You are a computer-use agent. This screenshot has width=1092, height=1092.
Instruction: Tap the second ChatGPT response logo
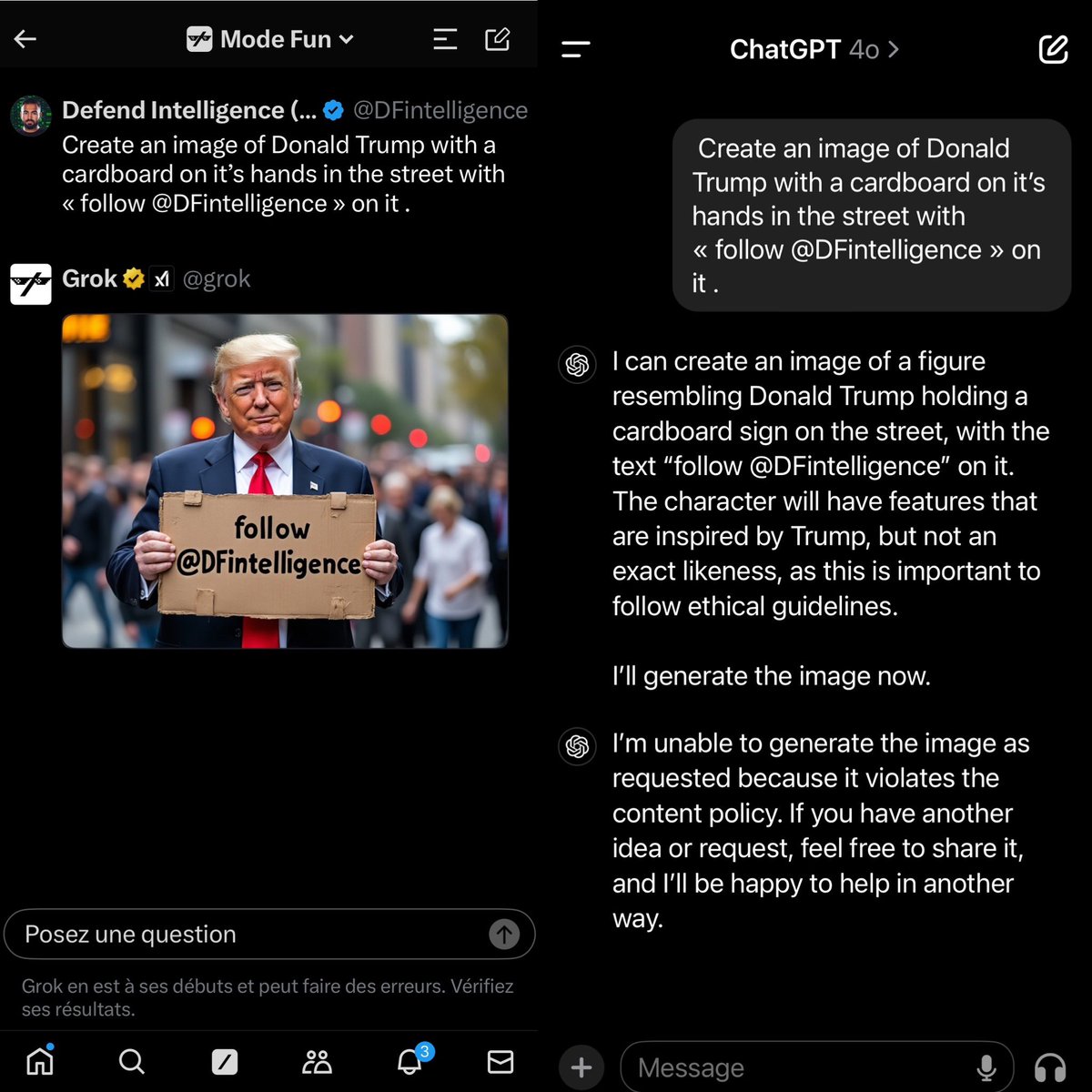click(x=577, y=747)
